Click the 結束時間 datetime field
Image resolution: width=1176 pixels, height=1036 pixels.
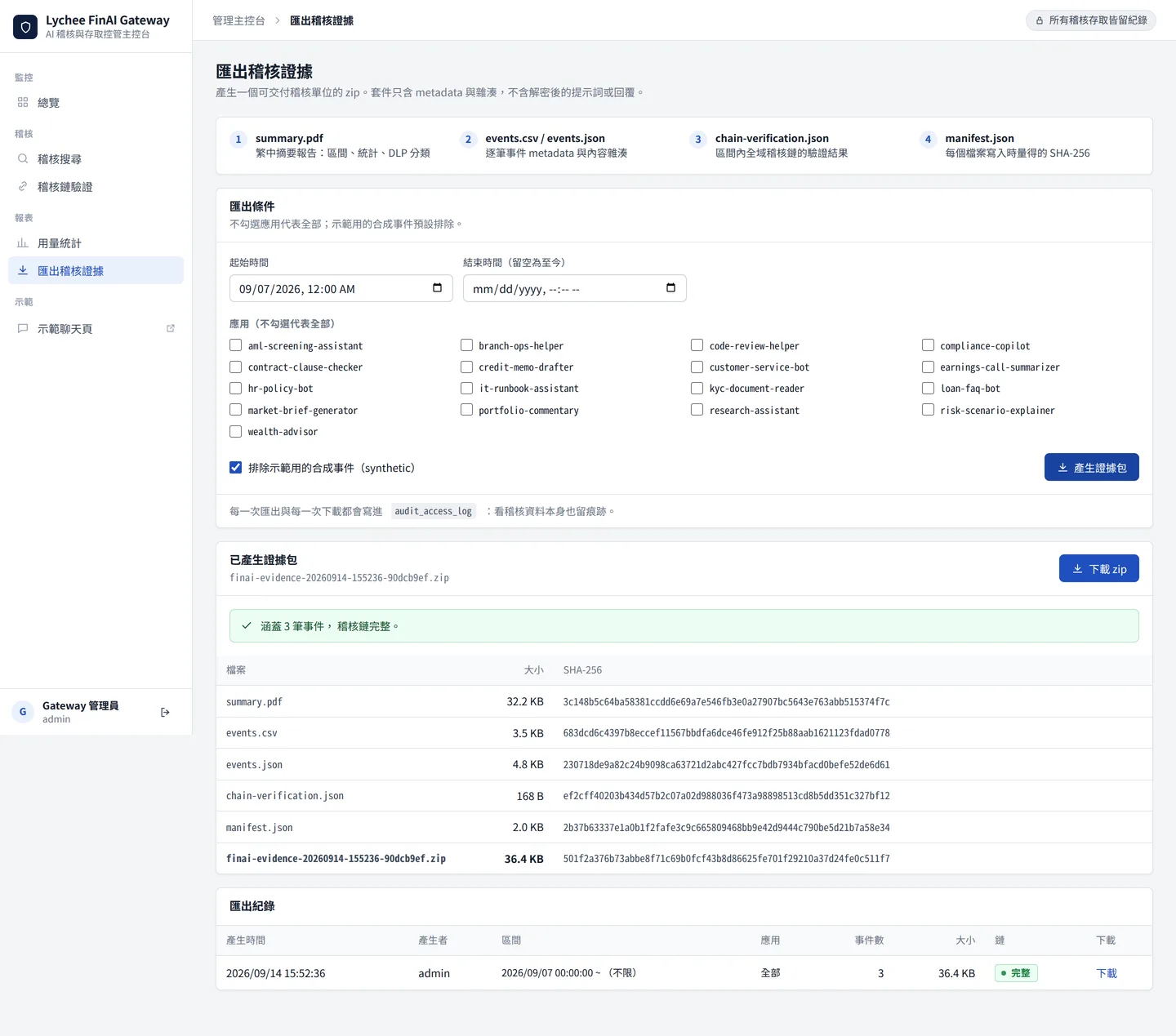574,288
